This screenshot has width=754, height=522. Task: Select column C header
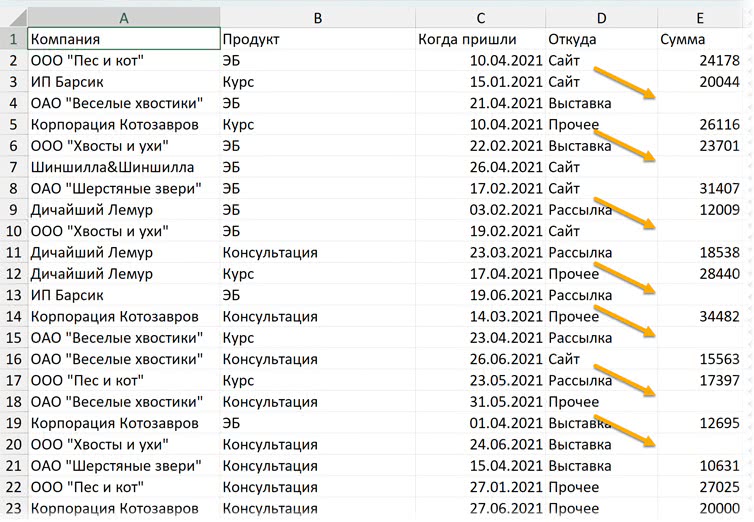[x=480, y=18]
